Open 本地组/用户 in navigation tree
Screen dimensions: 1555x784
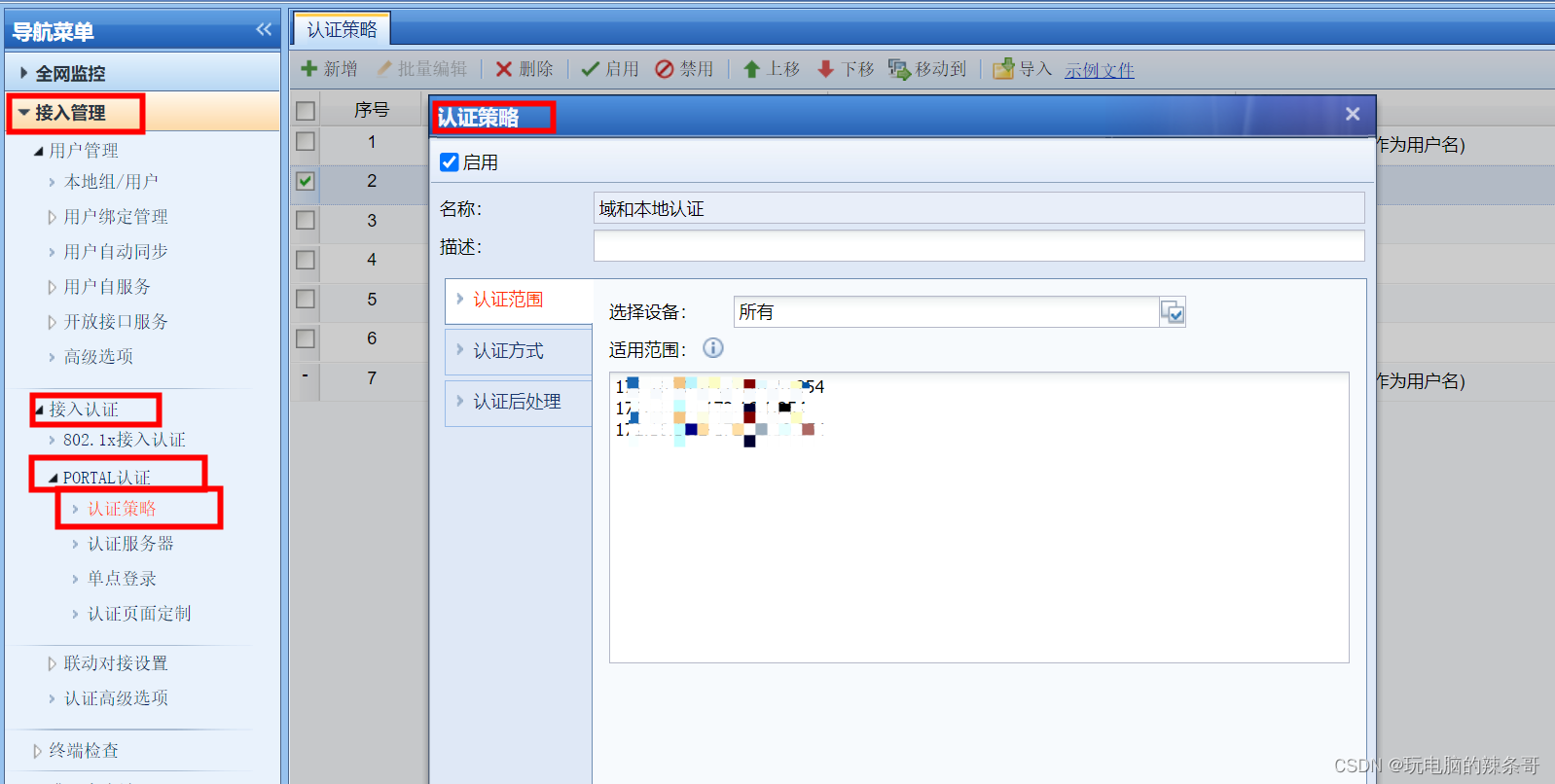tap(111, 182)
